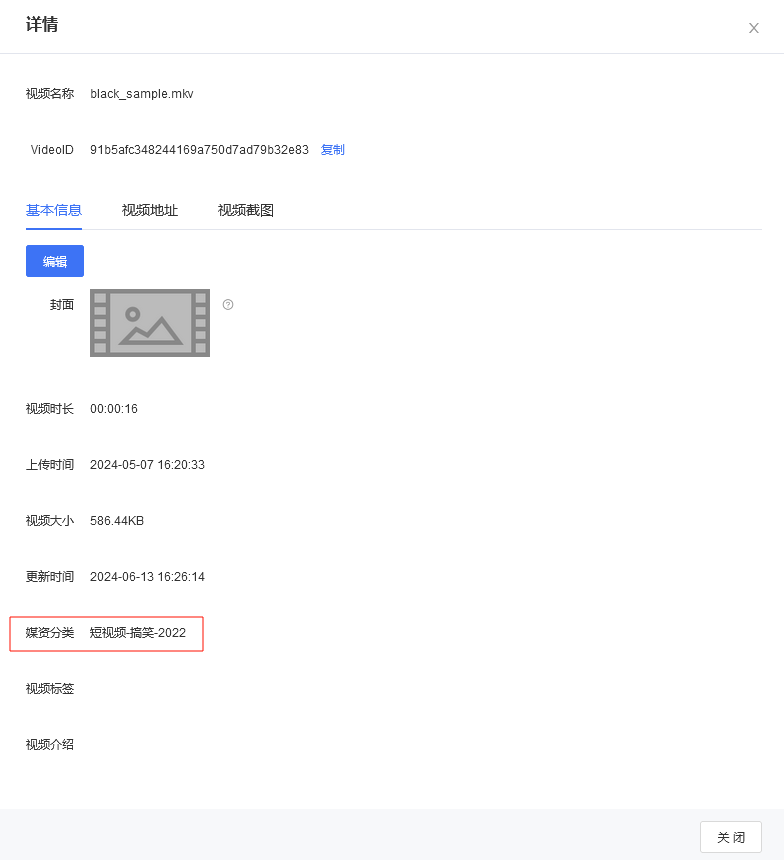Click the video cover placeholder thumbnail
This screenshot has width=784, height=860.
pos(150,323)
